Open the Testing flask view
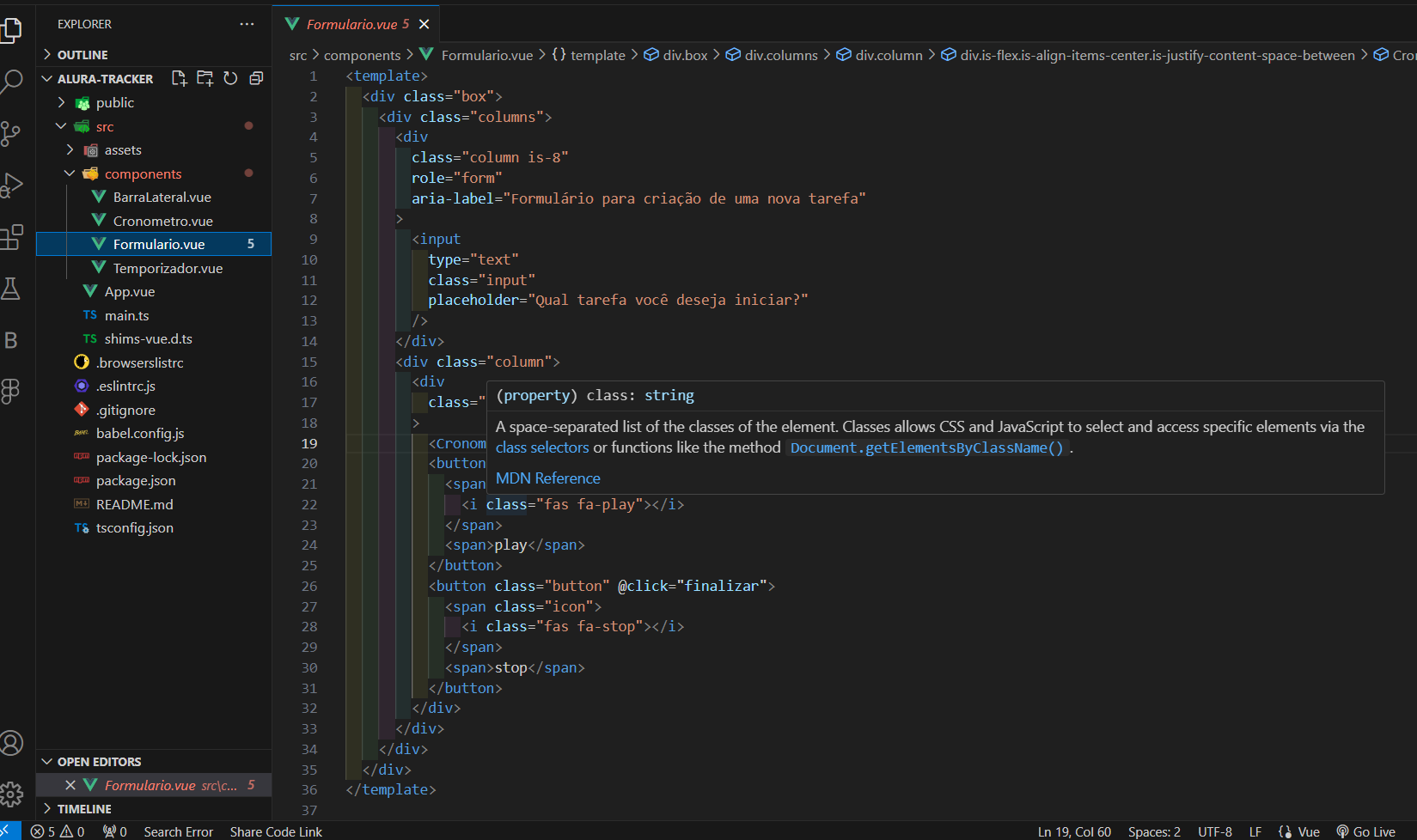1417x840 pixels. click(11, 289)
